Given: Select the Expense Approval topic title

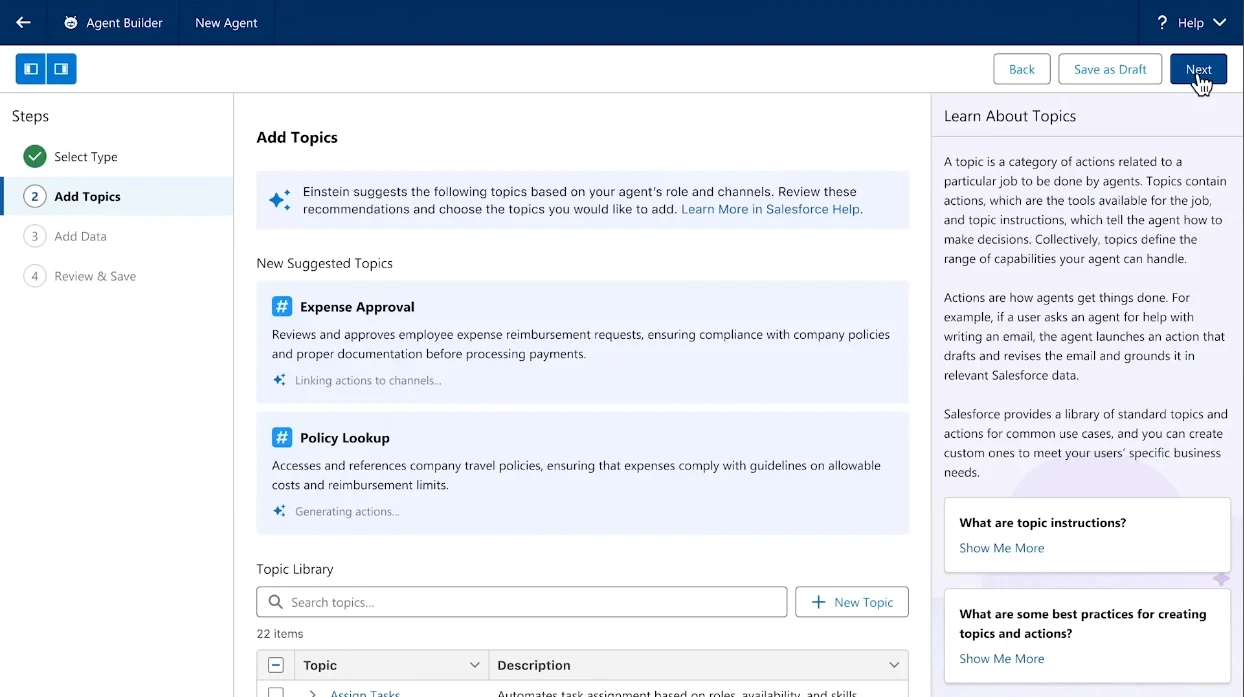Looking at the screenshot, I should (357, 307).
